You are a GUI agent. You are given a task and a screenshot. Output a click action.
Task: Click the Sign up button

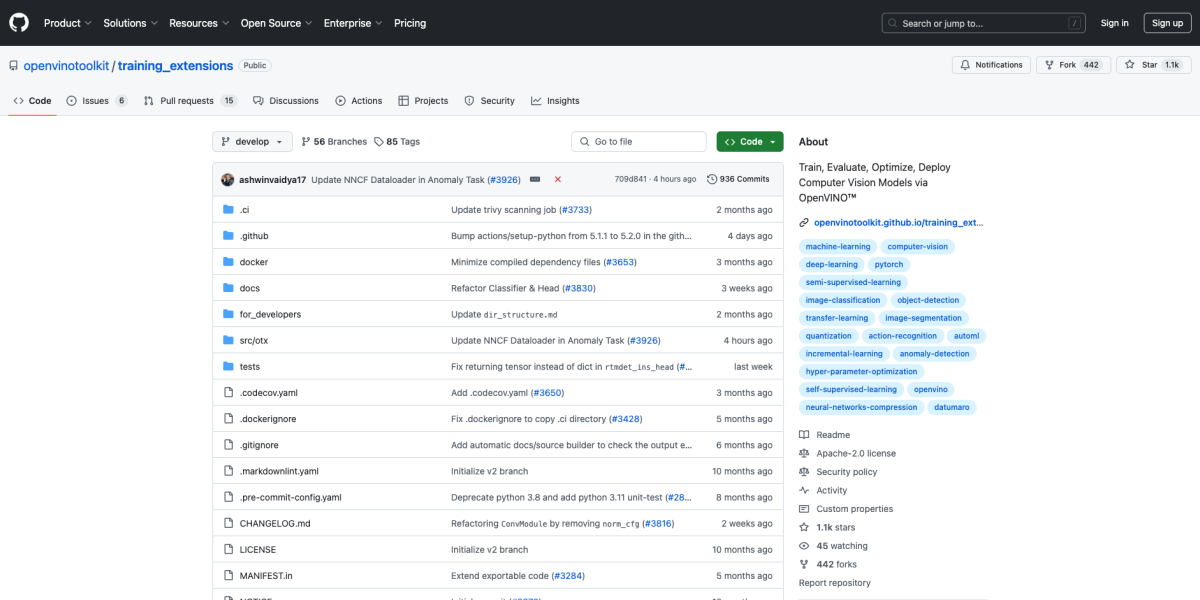[1167, 22]
